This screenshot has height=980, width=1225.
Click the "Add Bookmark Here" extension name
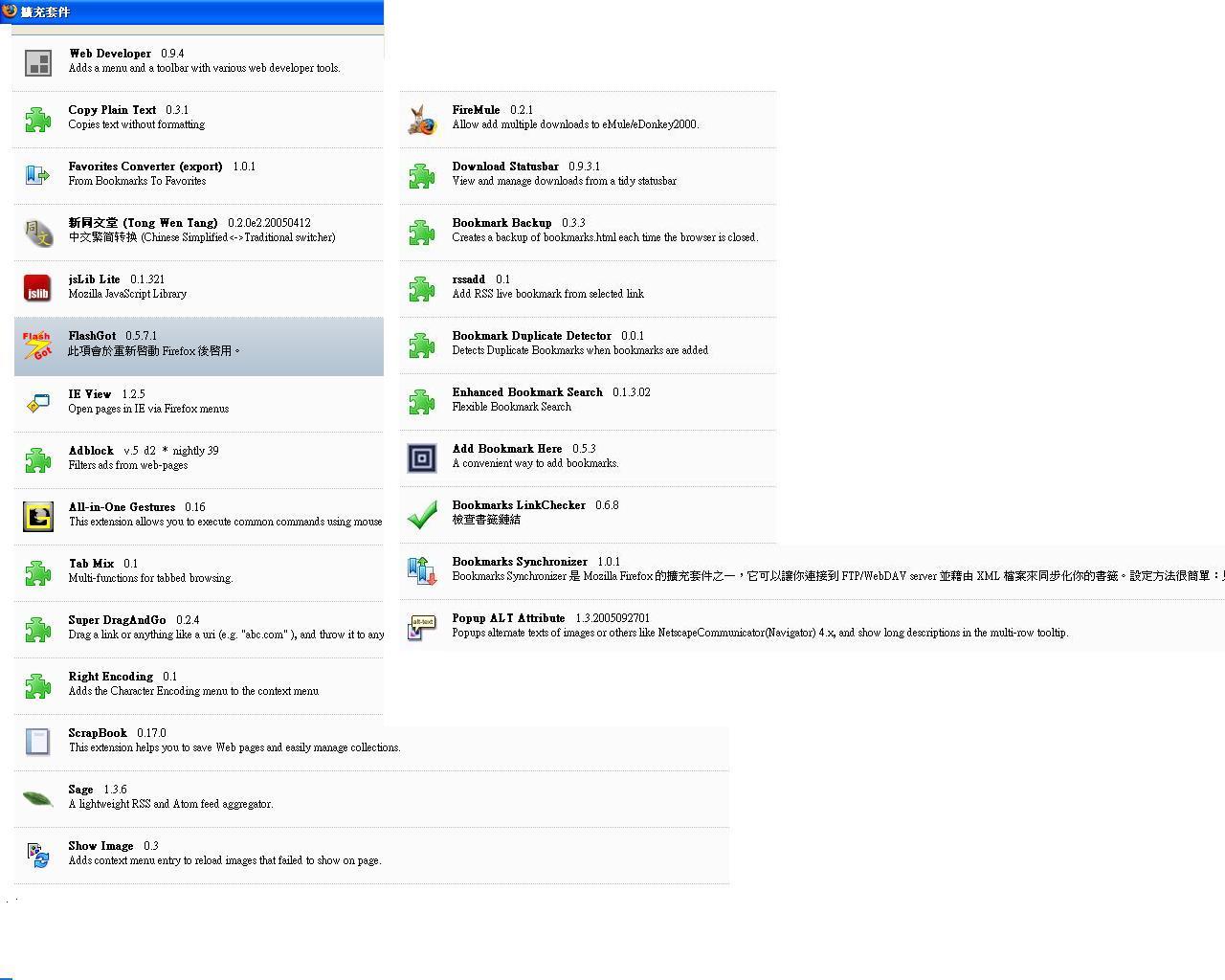pyautogui.click(x=507, y=449)
